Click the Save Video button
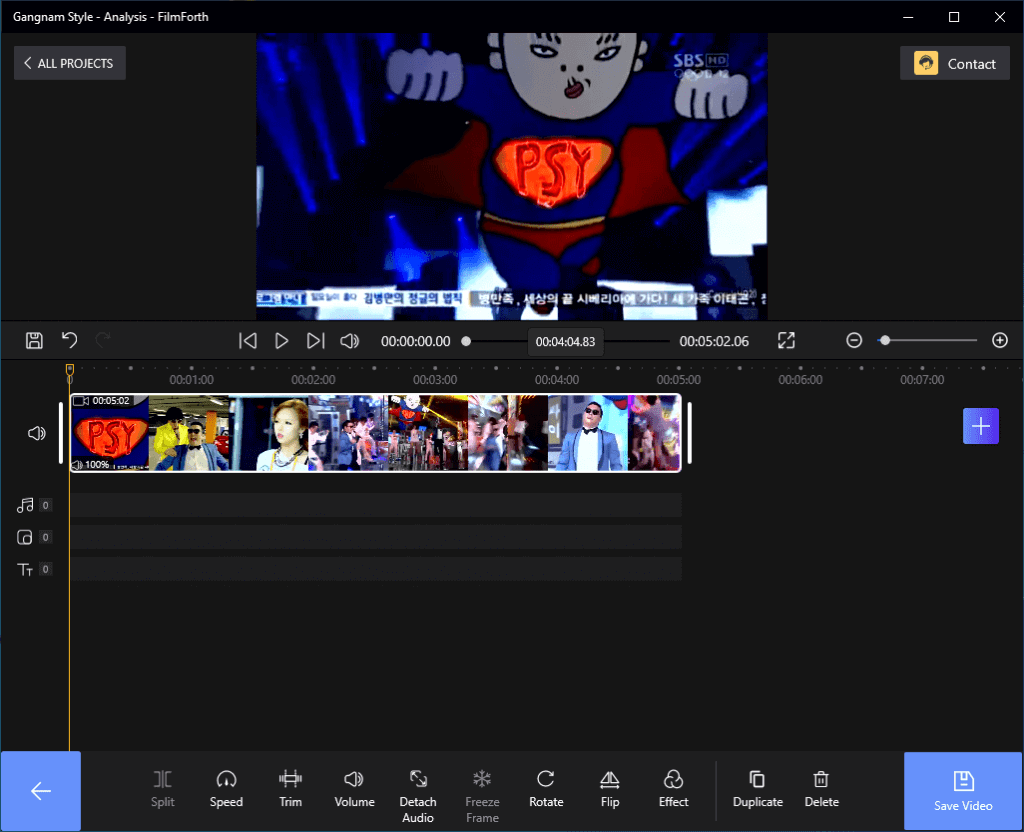 (x=963, y=791)
